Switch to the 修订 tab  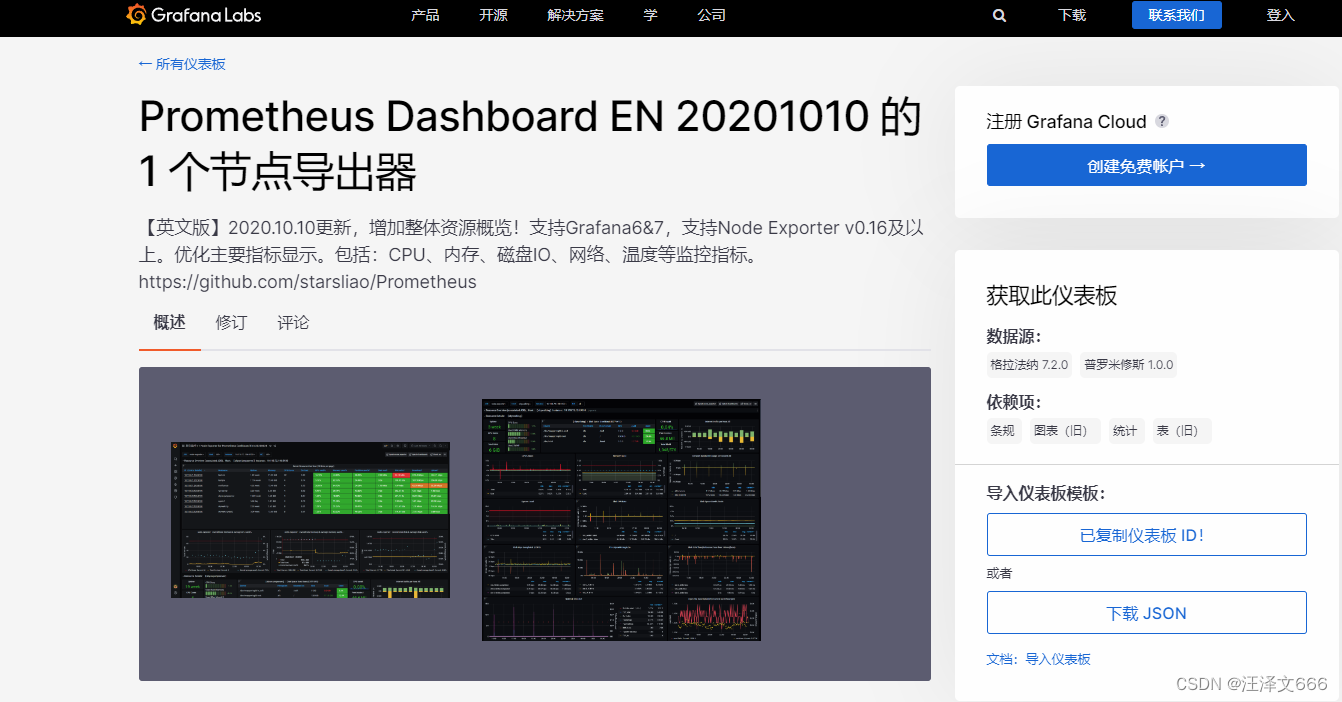click(231, 322)
